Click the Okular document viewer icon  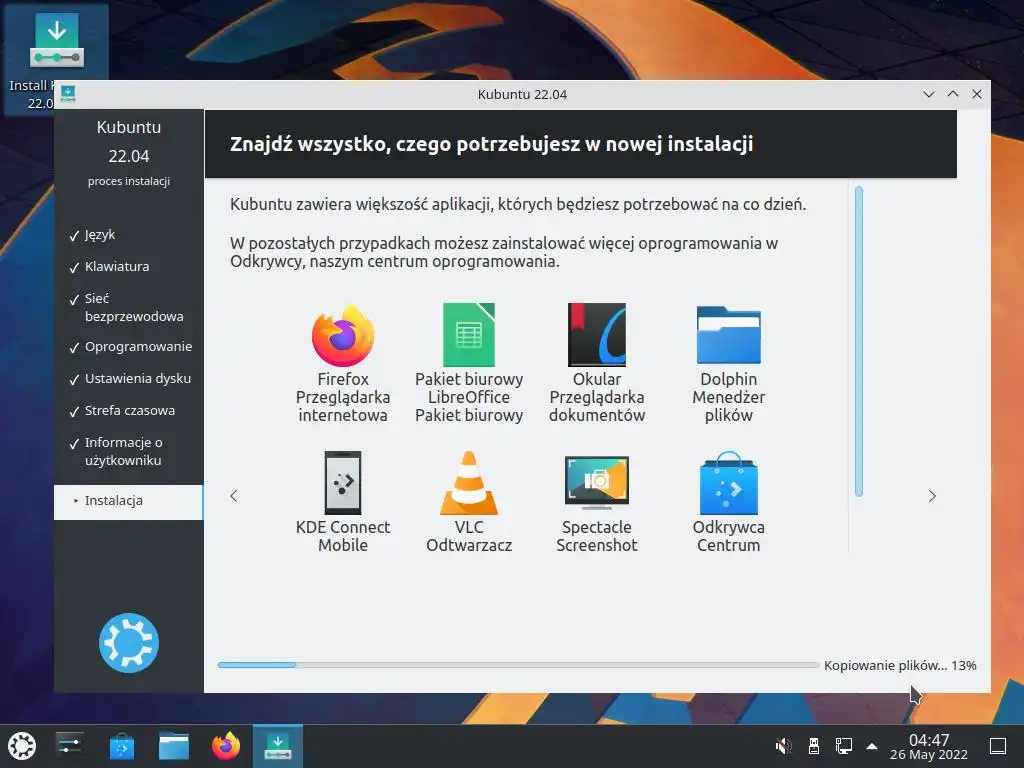[x=597, y=335]
